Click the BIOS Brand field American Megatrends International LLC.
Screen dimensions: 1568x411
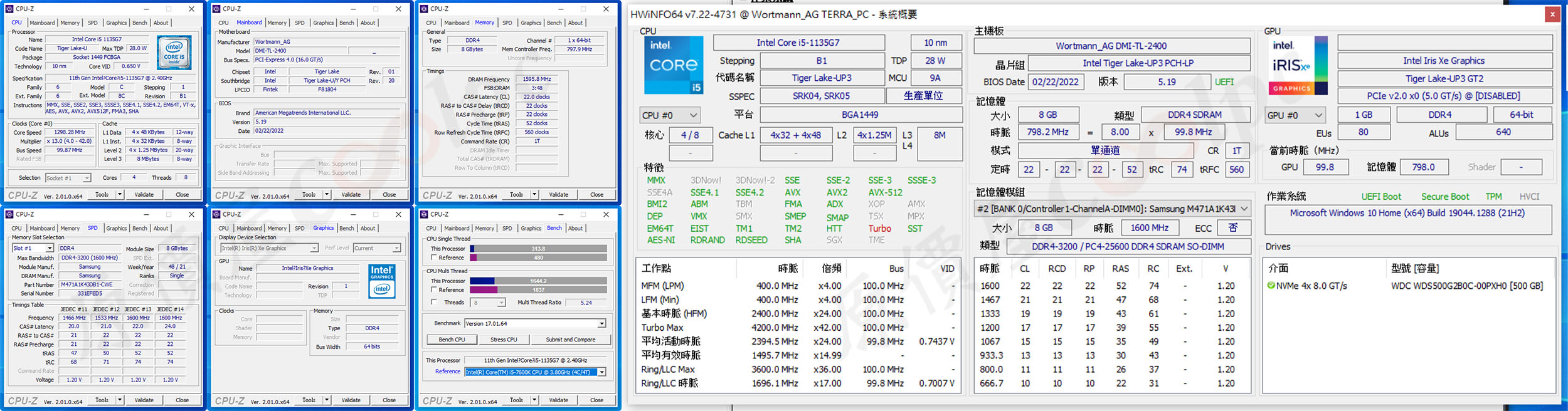327,113
